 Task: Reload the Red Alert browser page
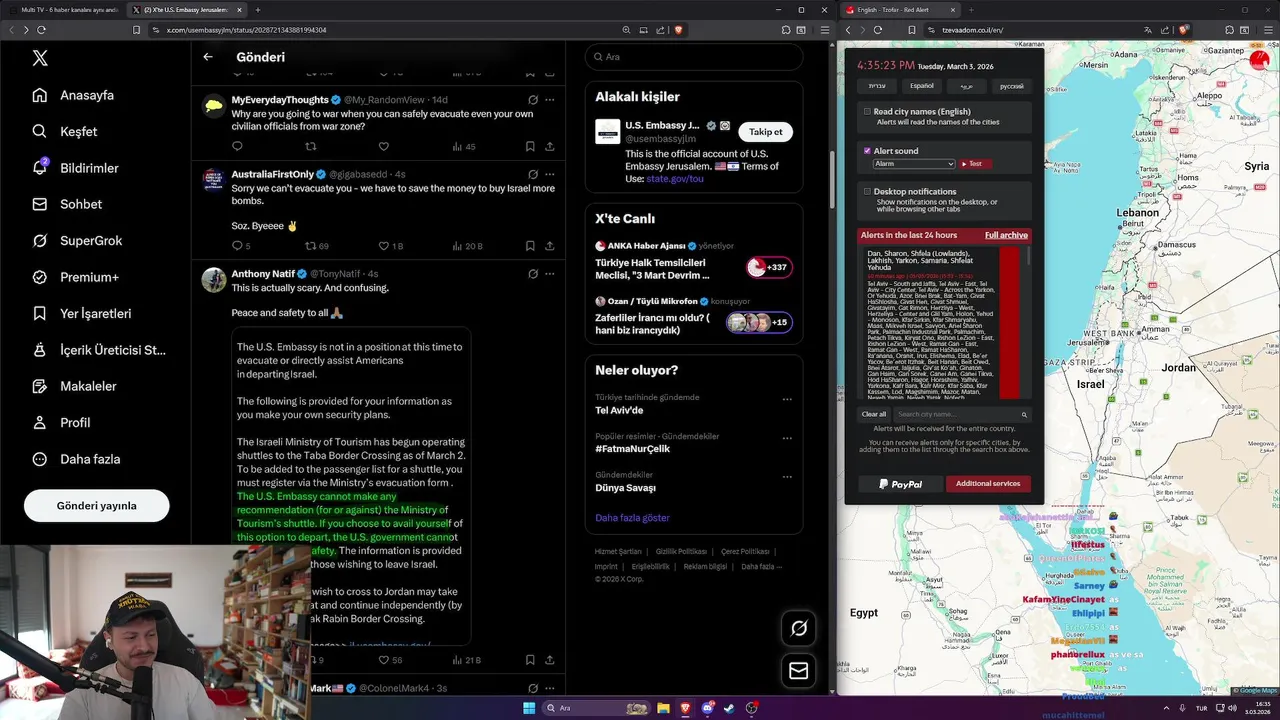pyautogui.click(x=878, y=30)
